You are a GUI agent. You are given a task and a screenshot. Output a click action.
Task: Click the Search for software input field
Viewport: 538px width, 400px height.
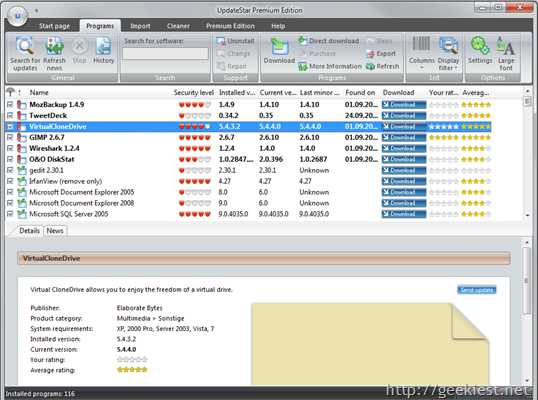pyautogui.click(x=165, y=54)
